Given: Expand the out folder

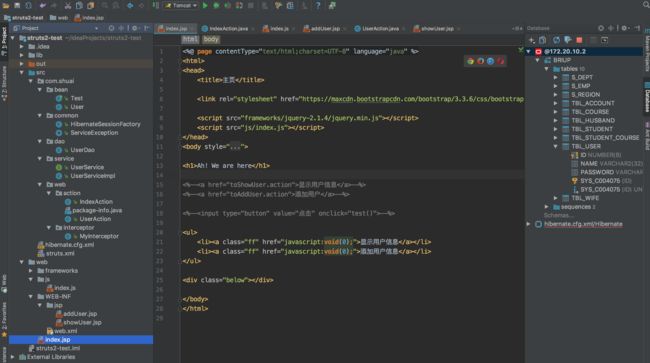Looking at the screenshot, I should (22, 64).
